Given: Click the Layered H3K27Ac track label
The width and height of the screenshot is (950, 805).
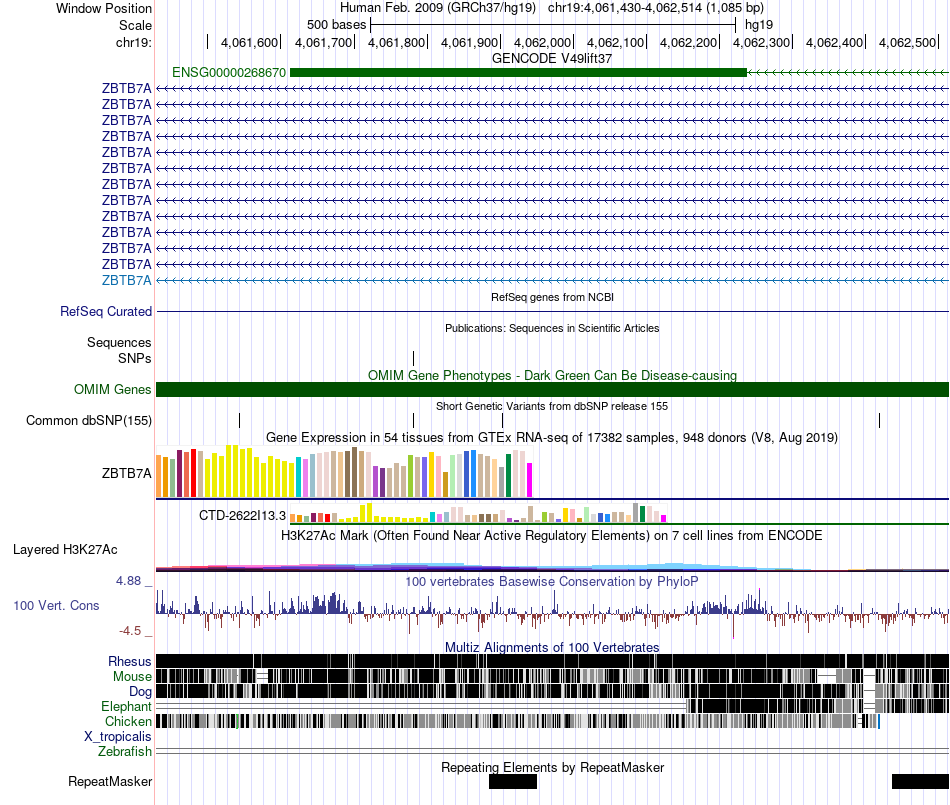Looking at the screenshot, I should coord(65,549).
